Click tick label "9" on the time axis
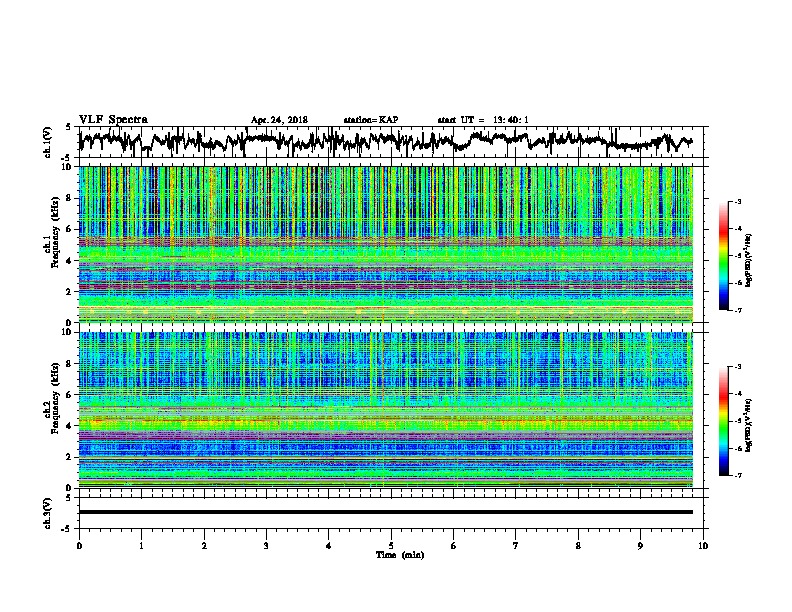The image size is (792, 612). pos(640,546)
